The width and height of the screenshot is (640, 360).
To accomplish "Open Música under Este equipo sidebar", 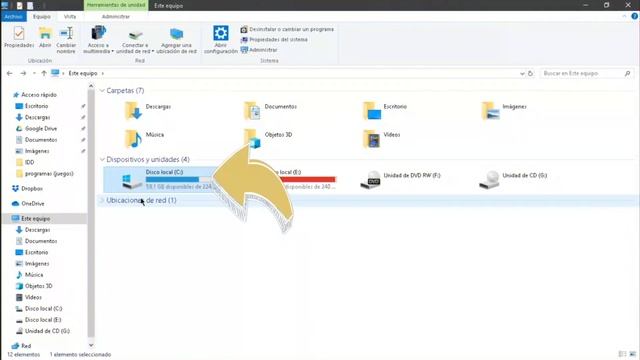I will tap(34, 275).
